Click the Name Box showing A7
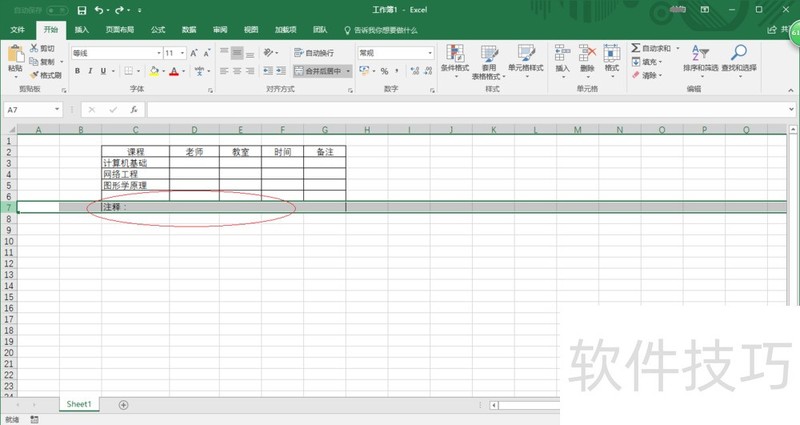 tap(33, 110)
